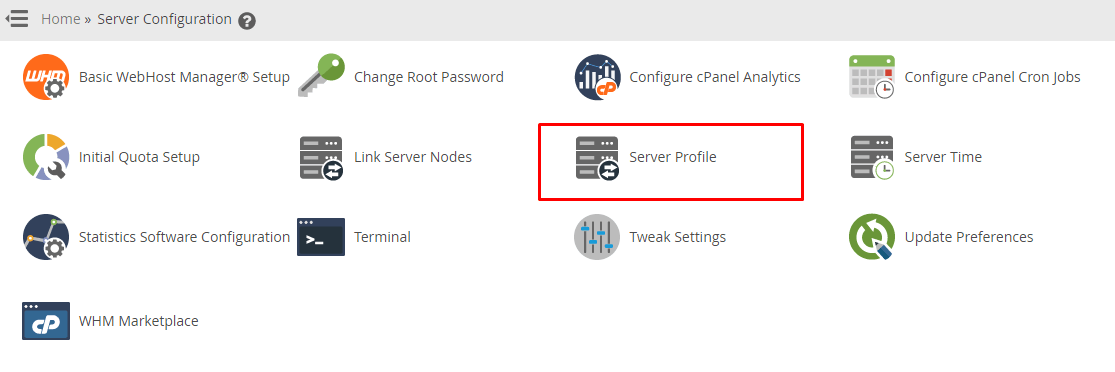Image resolution: width=1115 pixels, height=372 pixels.
Task: Click the Server Time clock icon
Action: 873,157
